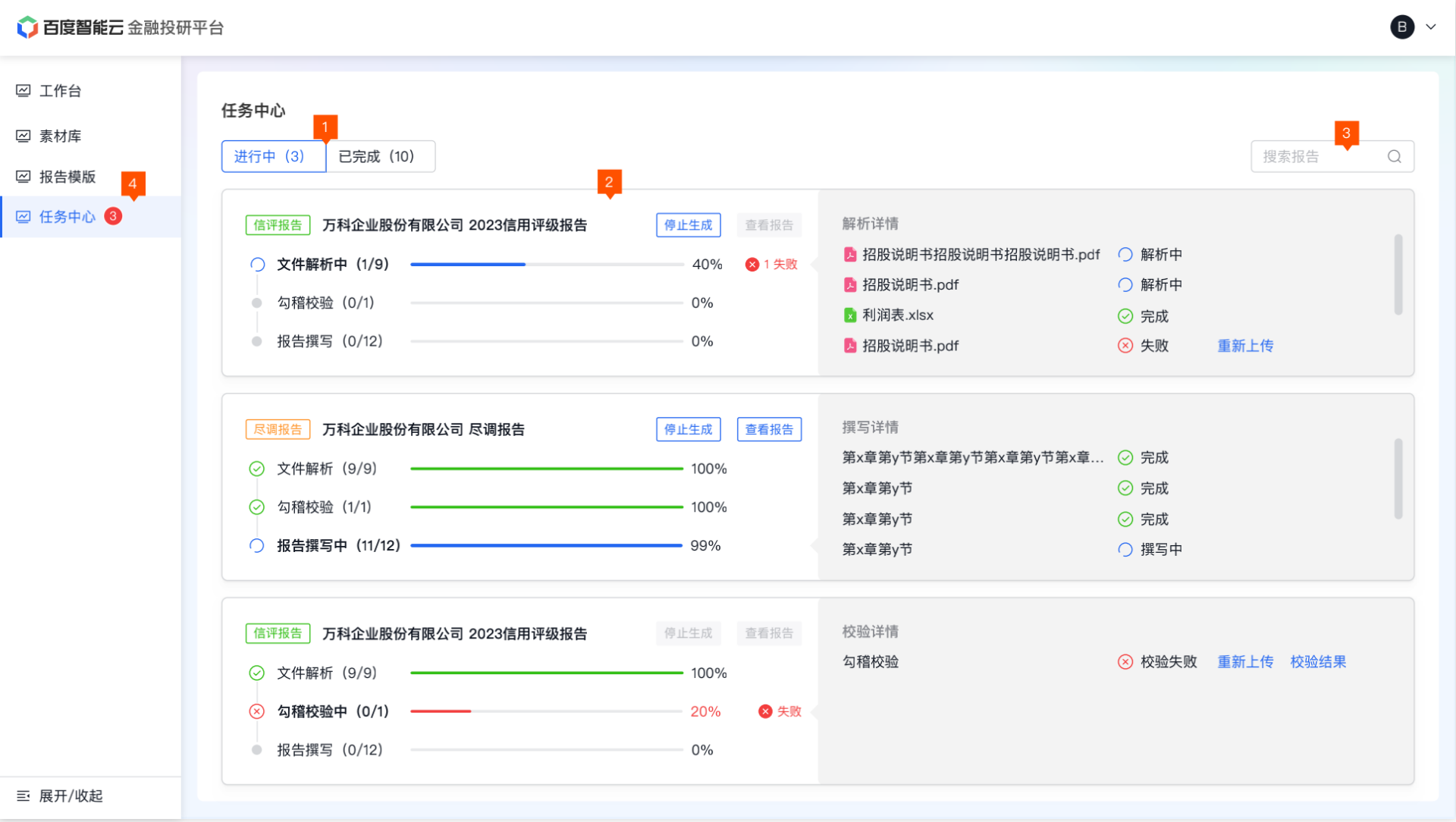Click the 任务中心 page heading
Screen dimensions: 1456x822
253,111
